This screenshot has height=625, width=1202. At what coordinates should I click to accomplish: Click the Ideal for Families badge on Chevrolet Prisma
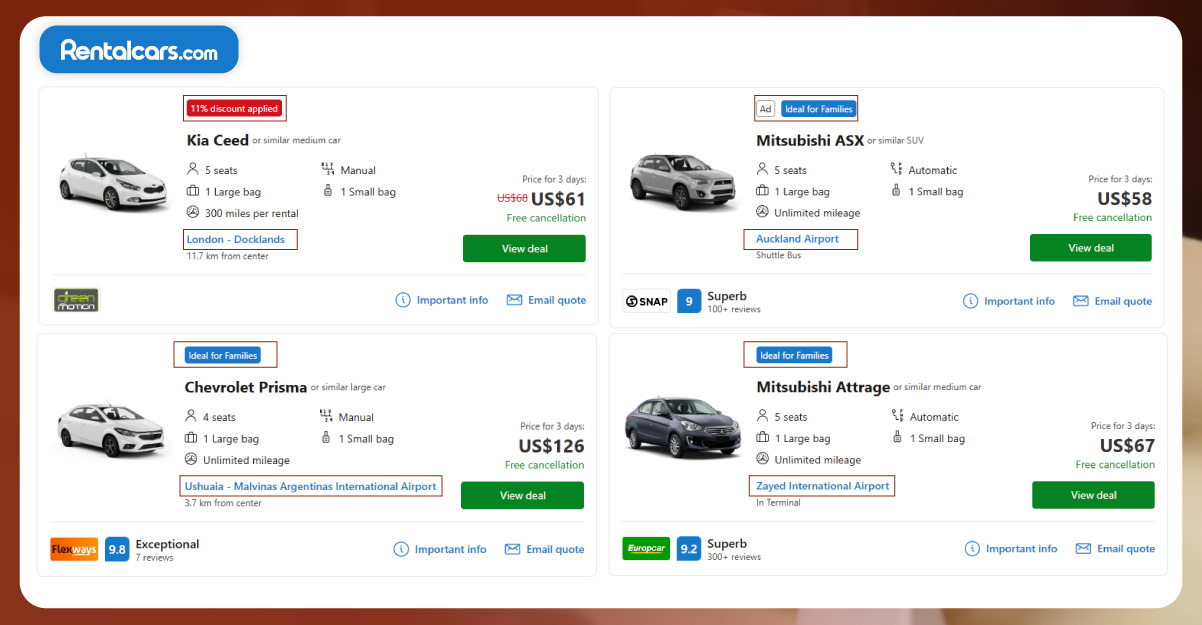225,354
